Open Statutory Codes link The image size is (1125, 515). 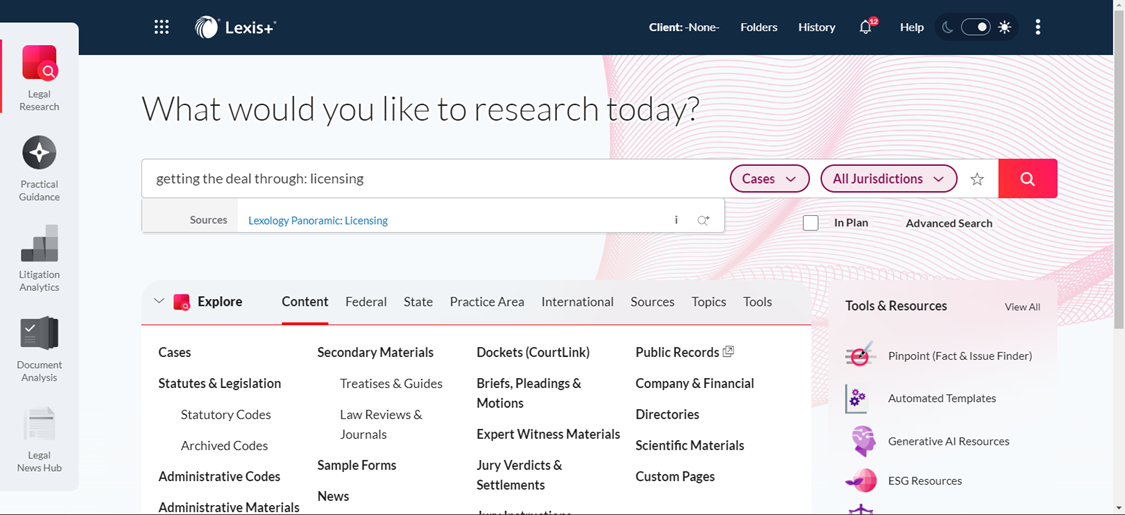click(226, 415)
